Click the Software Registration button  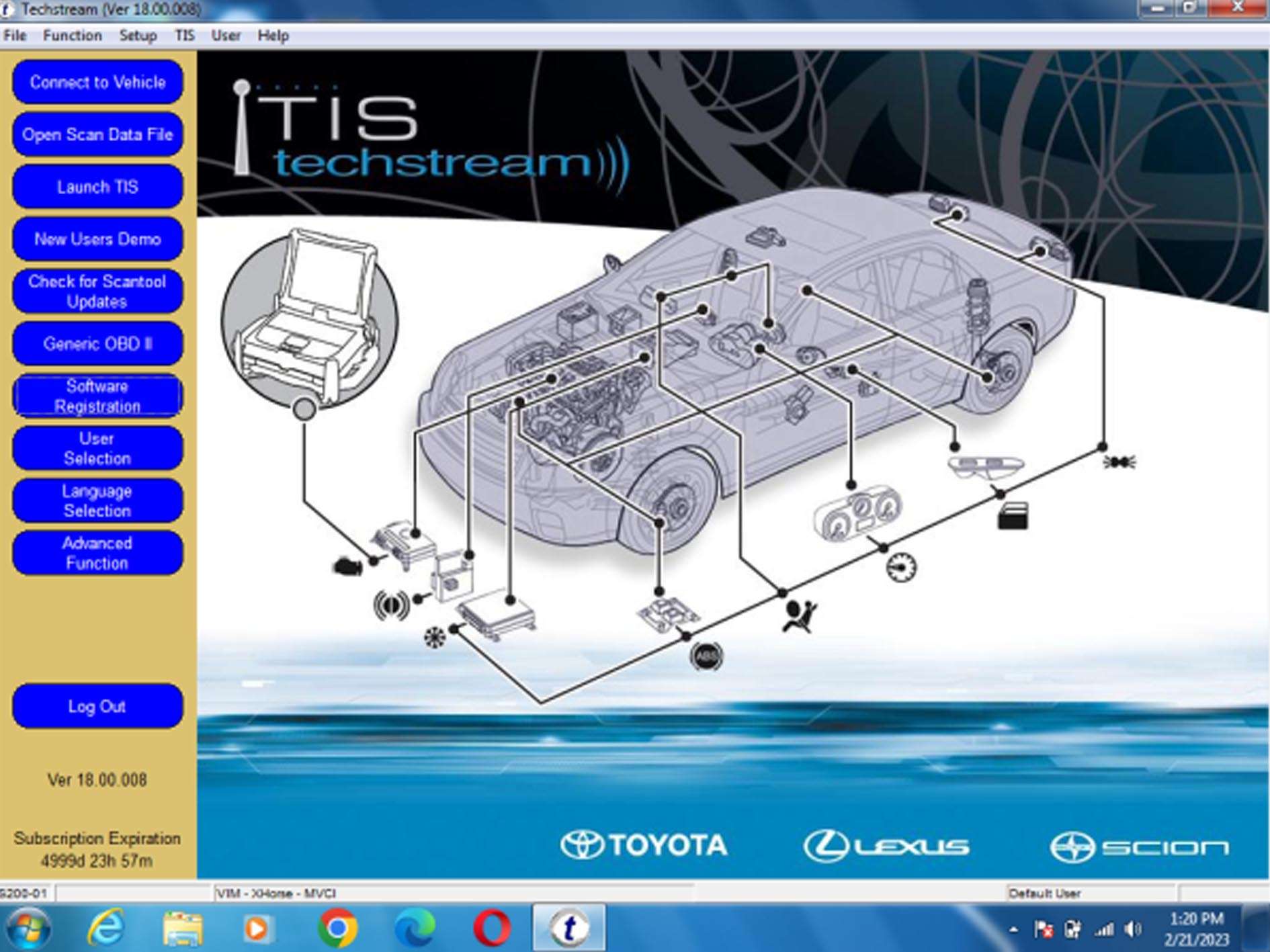(97, 396)
